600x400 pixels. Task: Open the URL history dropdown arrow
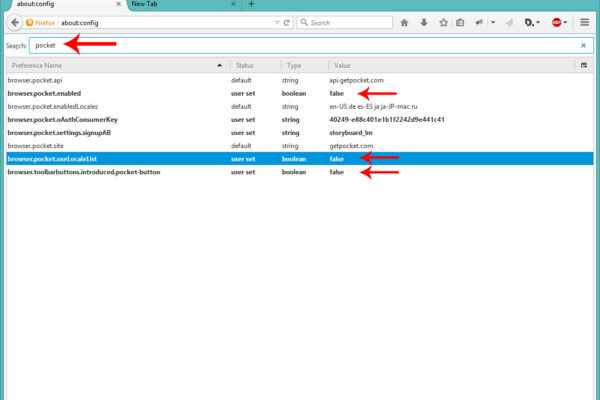277,23
